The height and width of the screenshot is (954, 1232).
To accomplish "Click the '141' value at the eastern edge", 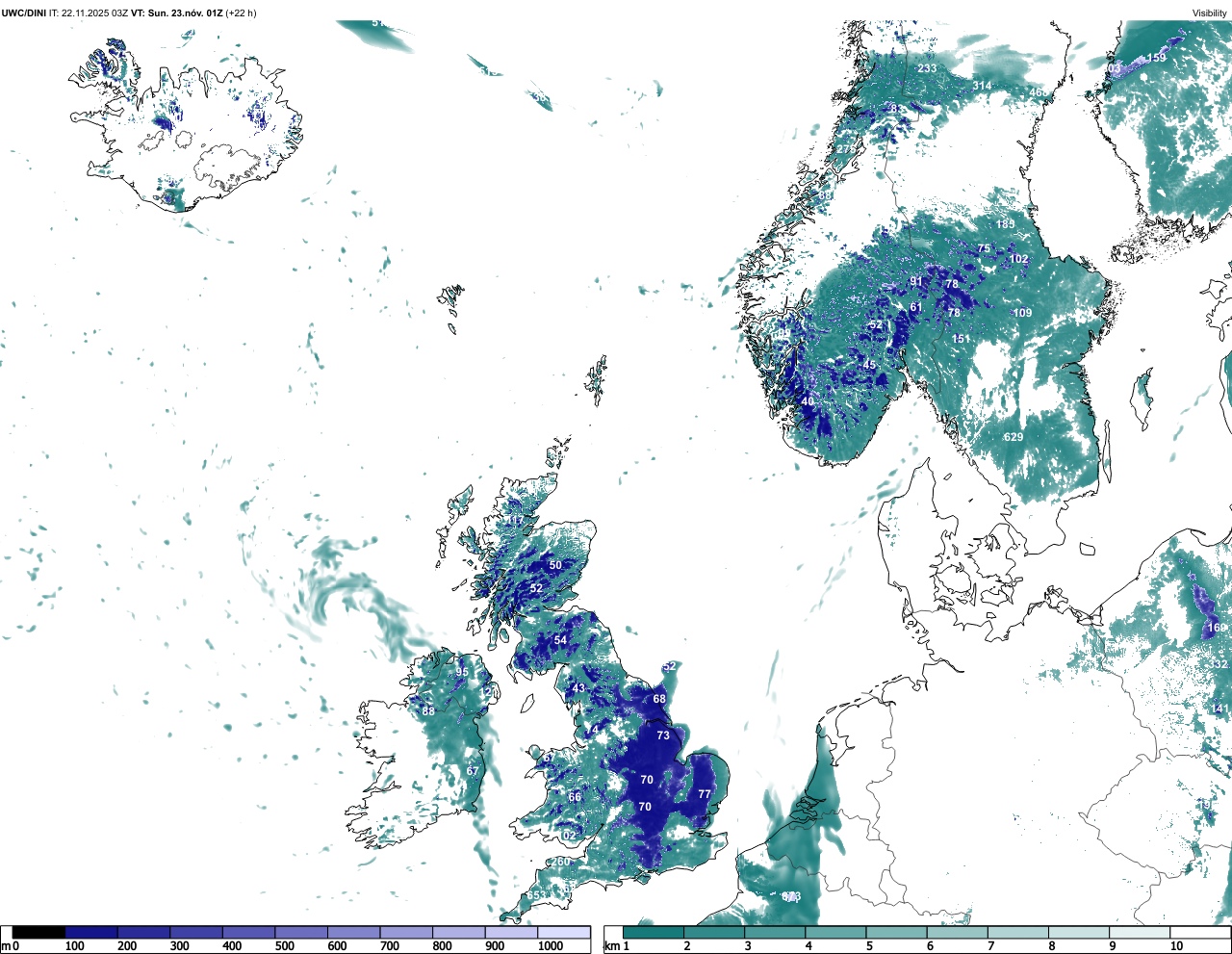I will [1219, 709].
